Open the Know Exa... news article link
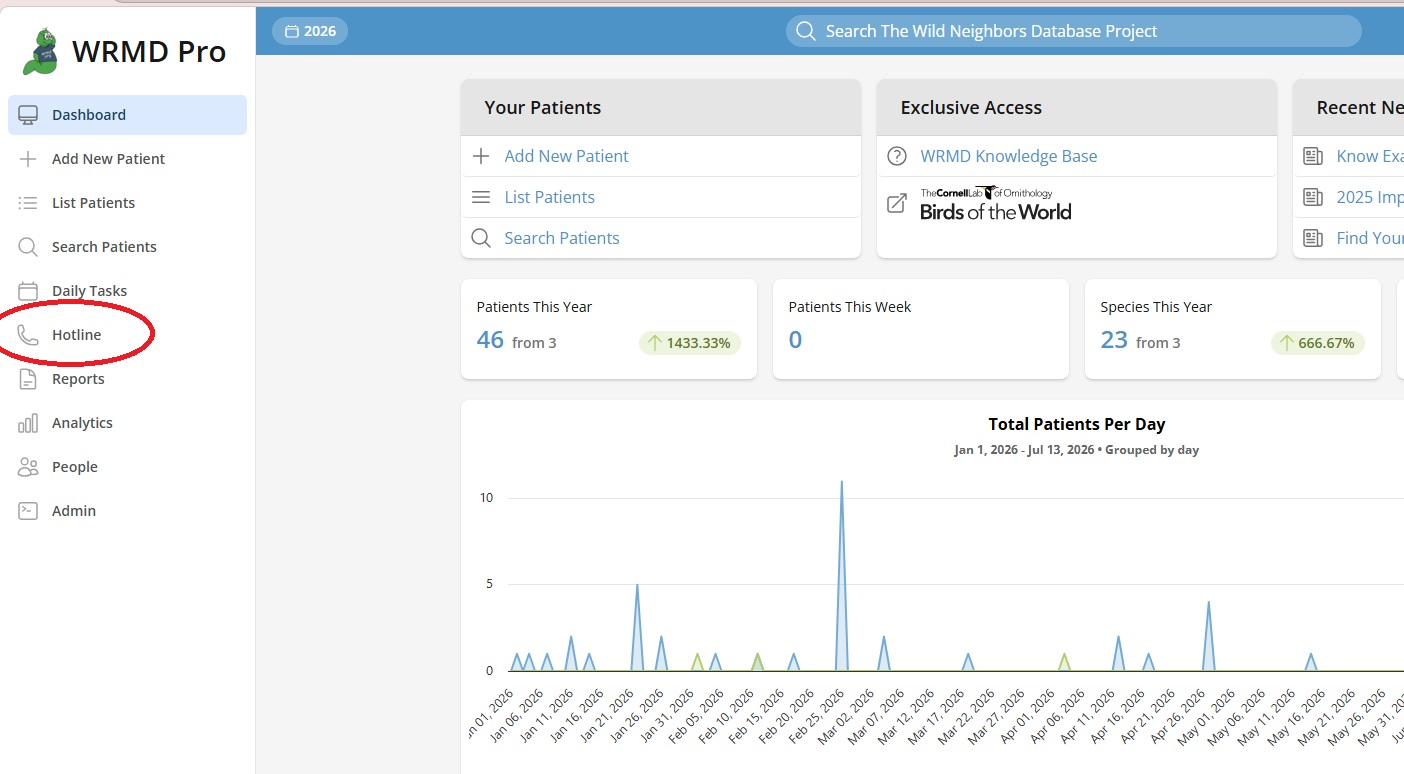Screen dimensions: 1404x774 pos(1370,156)
